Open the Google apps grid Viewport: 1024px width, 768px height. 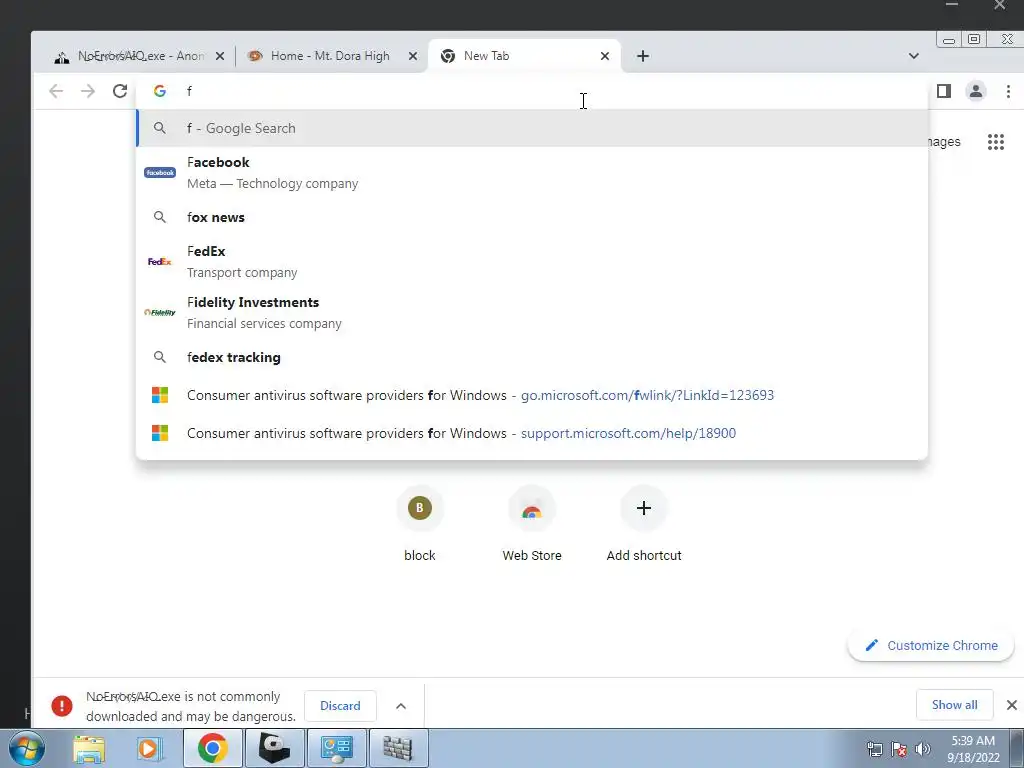pyautogui.click(x=996, y=142)
